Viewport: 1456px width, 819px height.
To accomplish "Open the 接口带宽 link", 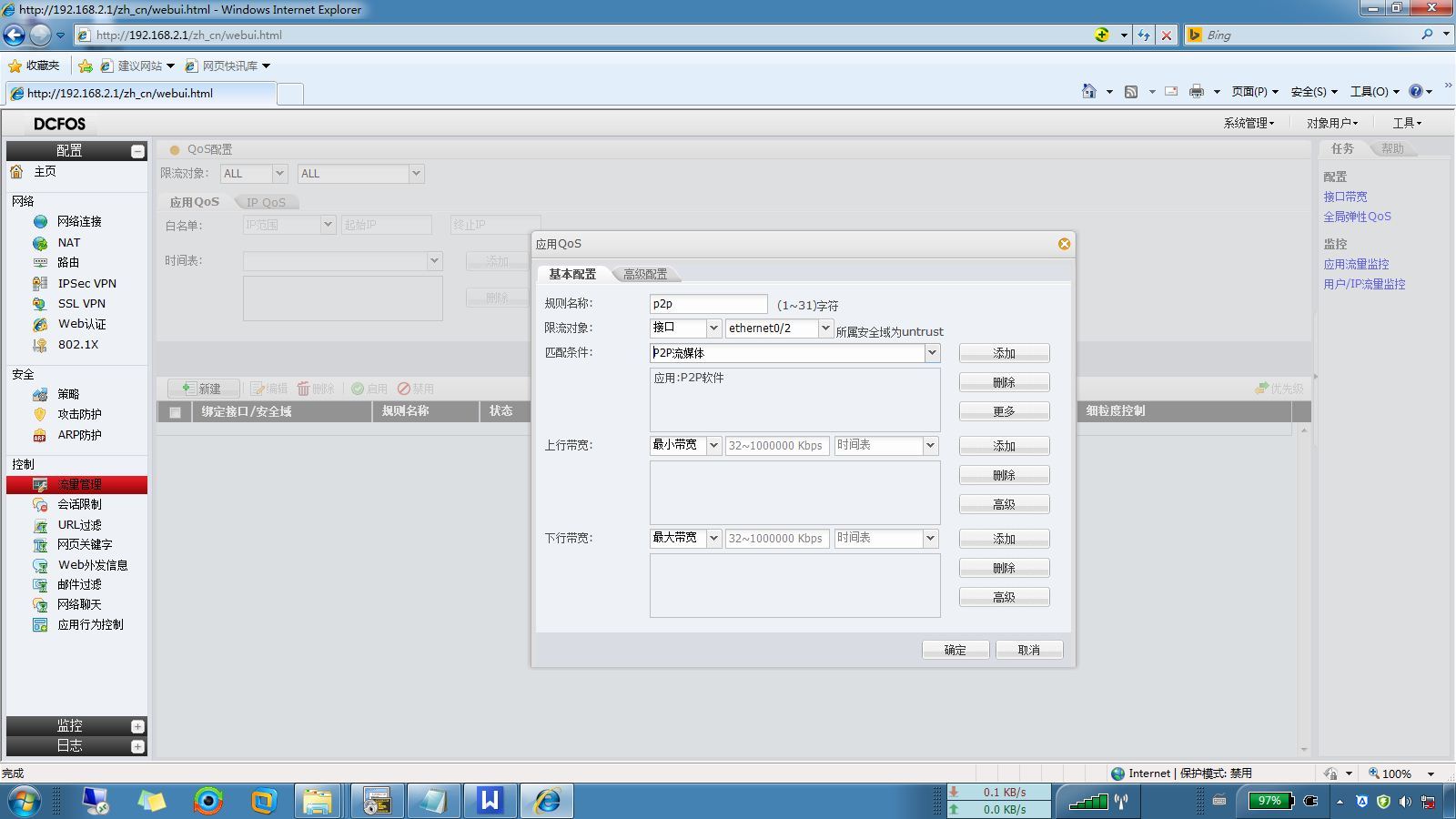I will pyautogui.click(x=1345, y=197).
